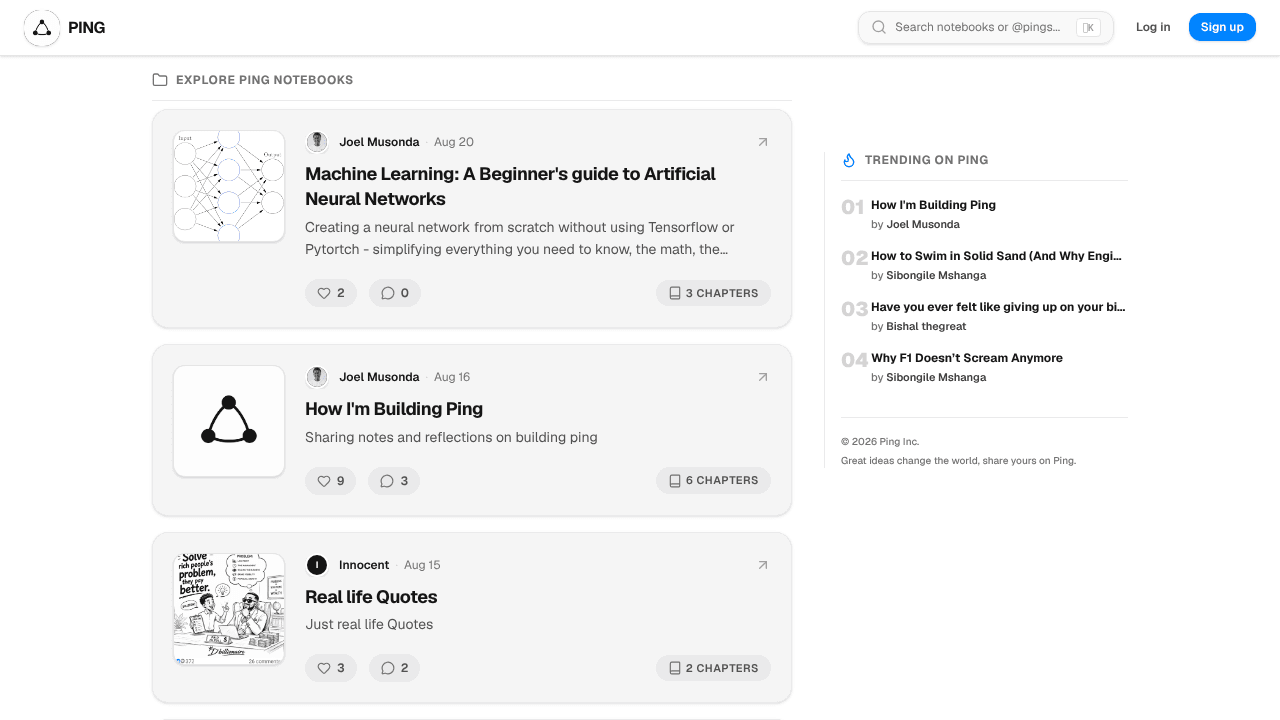Click the Ping triangle logo in header

pyautogui.click(x=42, y=28)
